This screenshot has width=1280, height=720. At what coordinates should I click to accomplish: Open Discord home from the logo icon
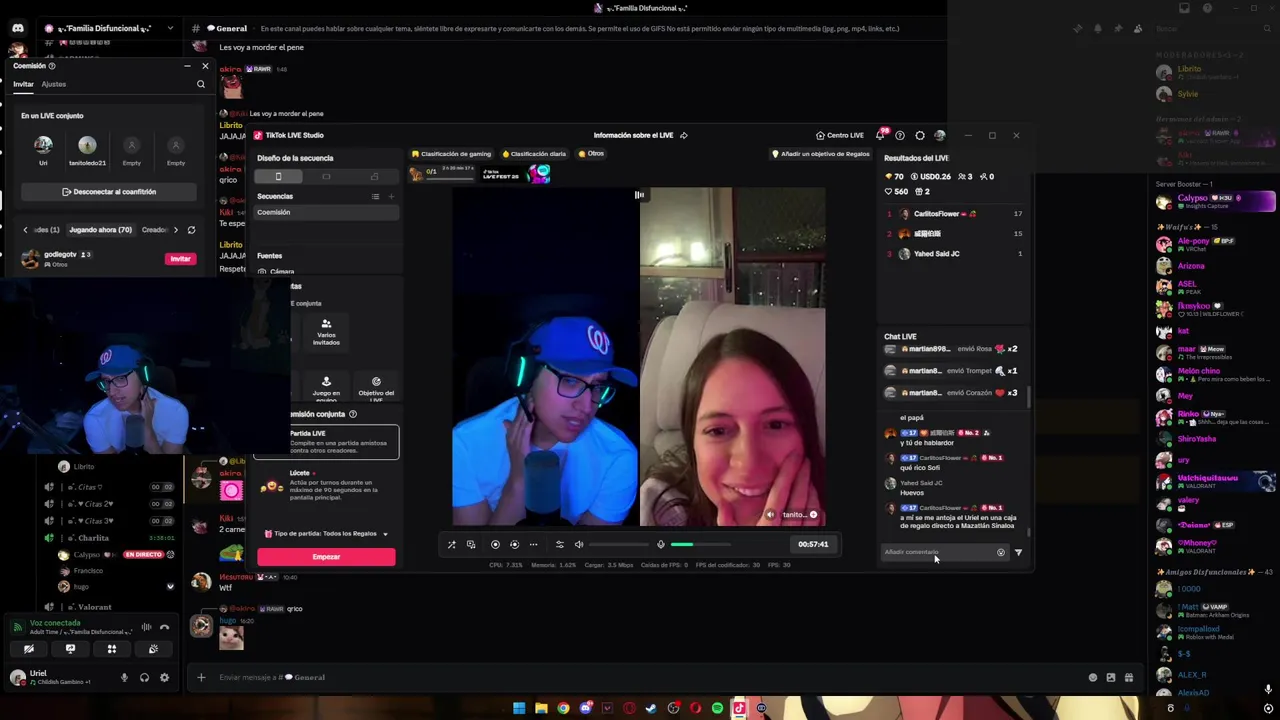[17, 28]
